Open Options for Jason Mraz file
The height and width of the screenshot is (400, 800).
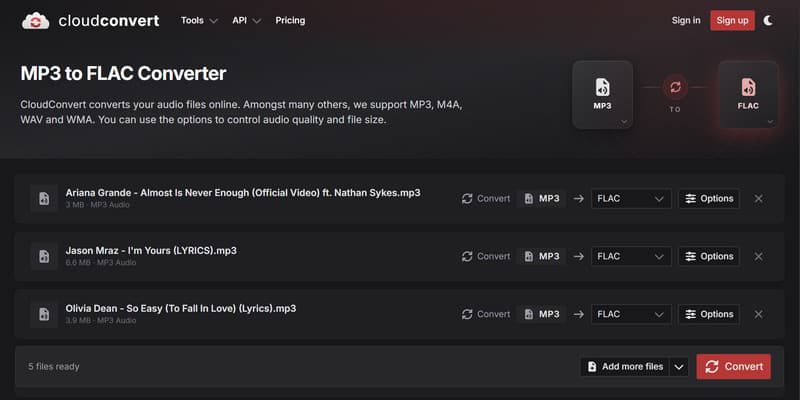(709, 256)
